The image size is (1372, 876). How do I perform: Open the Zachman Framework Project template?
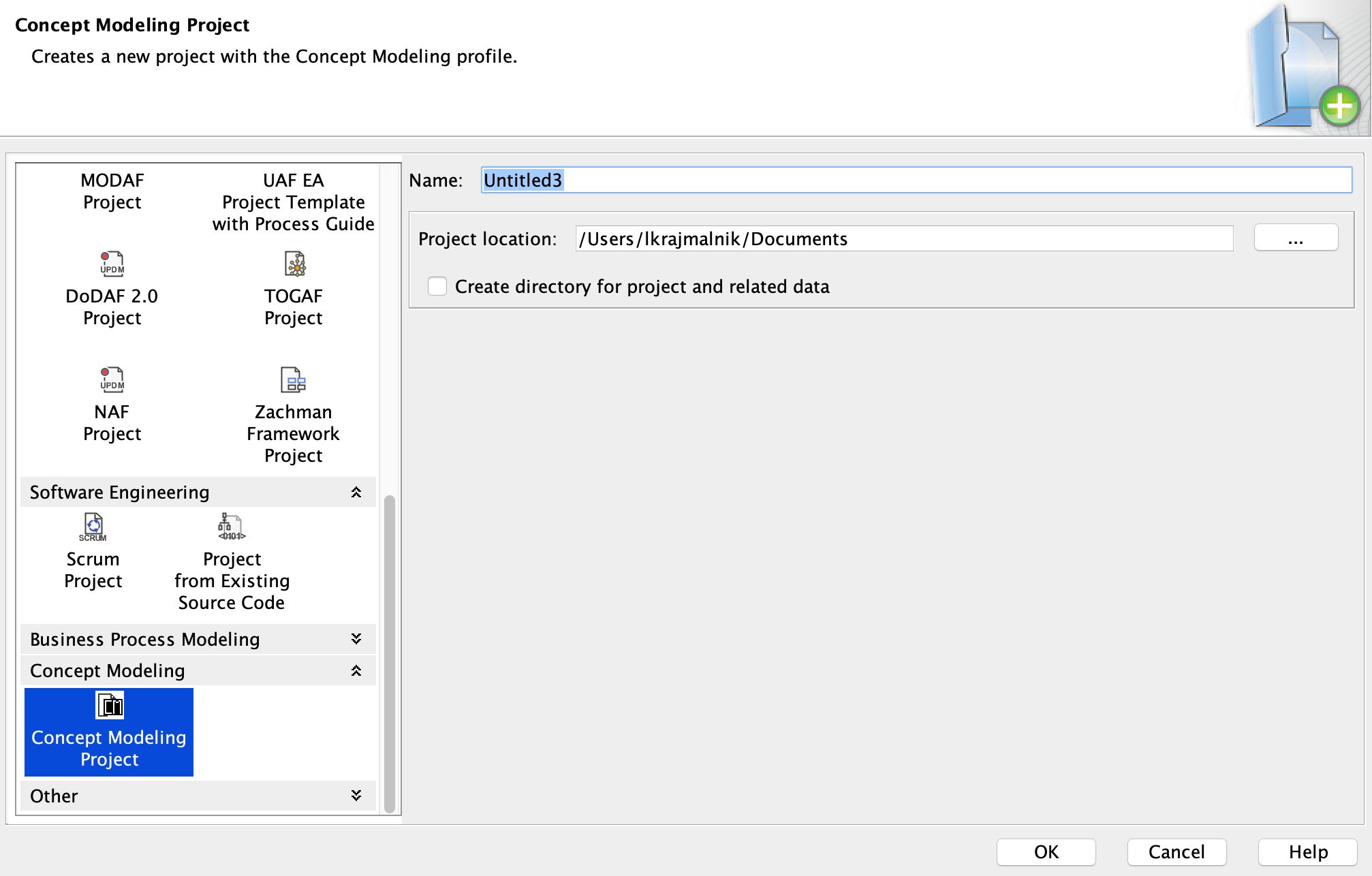(293, 402)
